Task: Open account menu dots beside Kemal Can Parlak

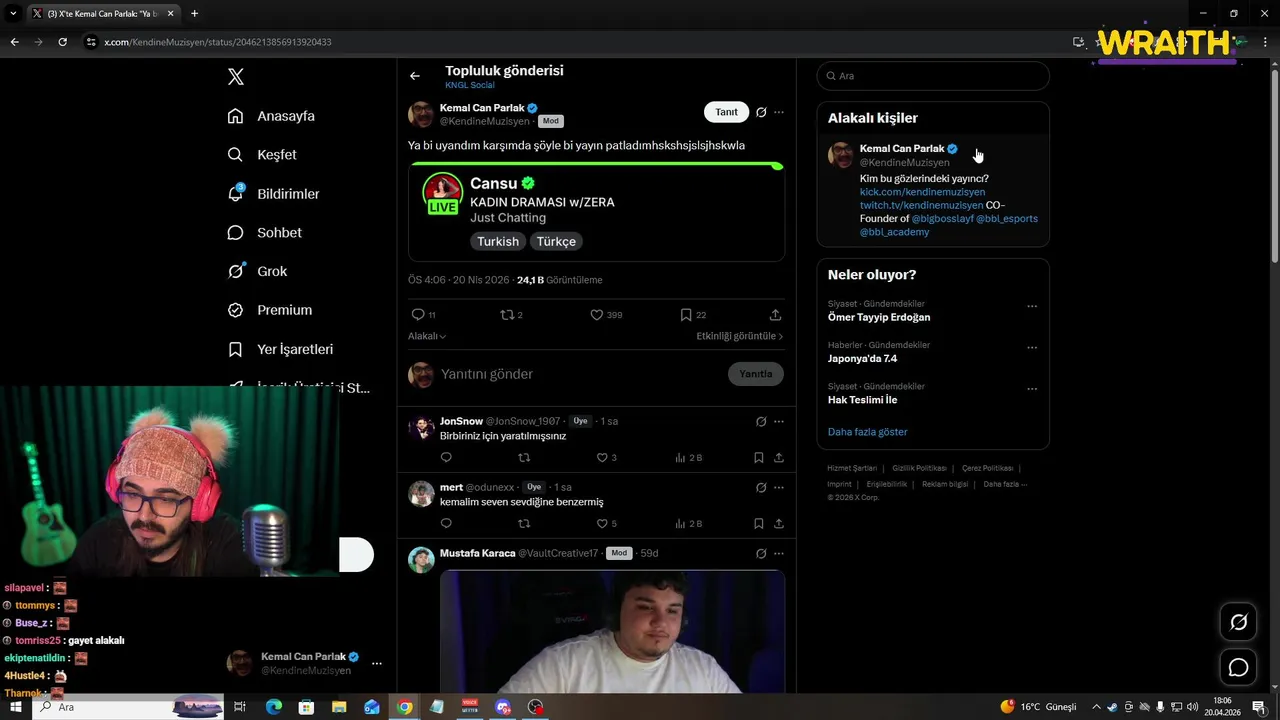Action: (377, 663)
